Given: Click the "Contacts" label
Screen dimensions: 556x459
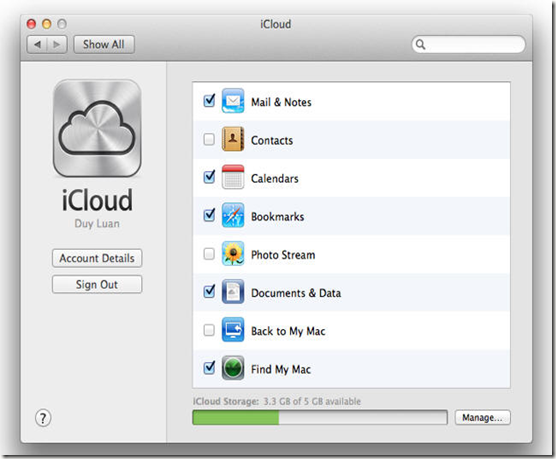Looking at the screenshot, I should pos(272,140).
